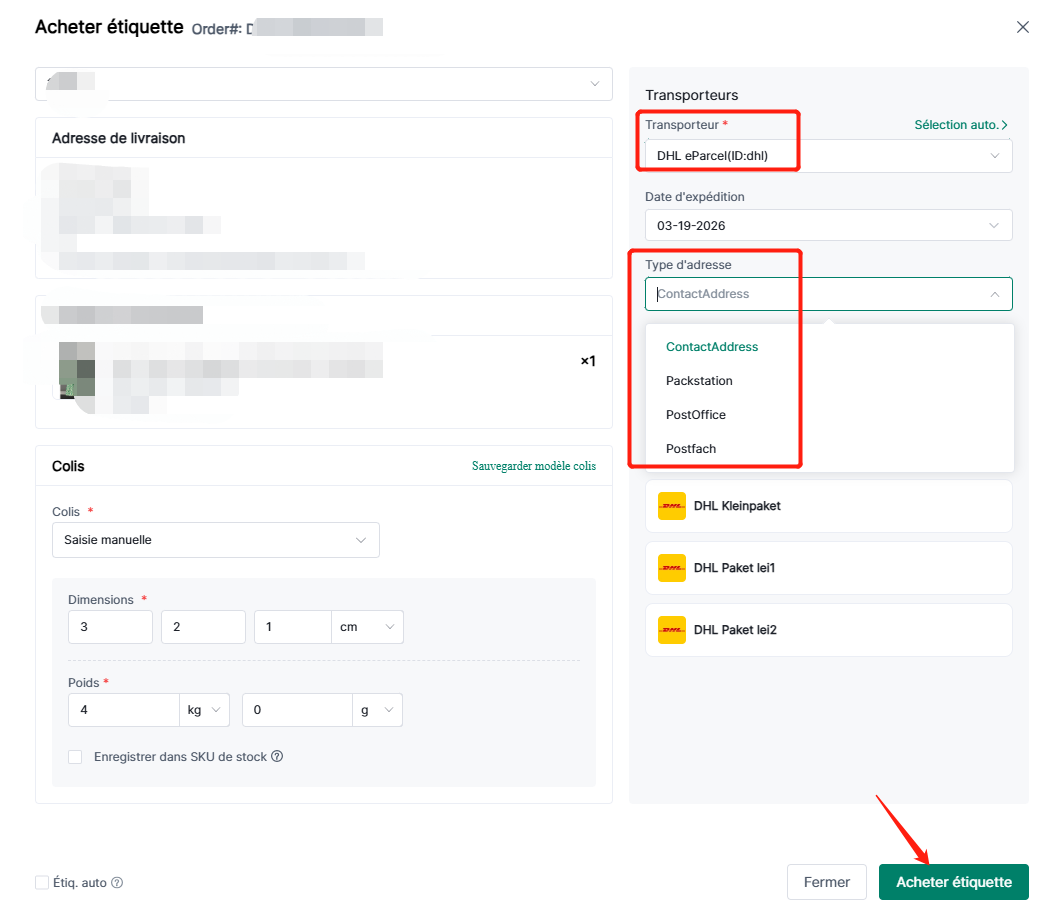The width and height of the screenshot is (1060, 908).
Task: Open Sélection auto. link
Action: pos(960,125)
